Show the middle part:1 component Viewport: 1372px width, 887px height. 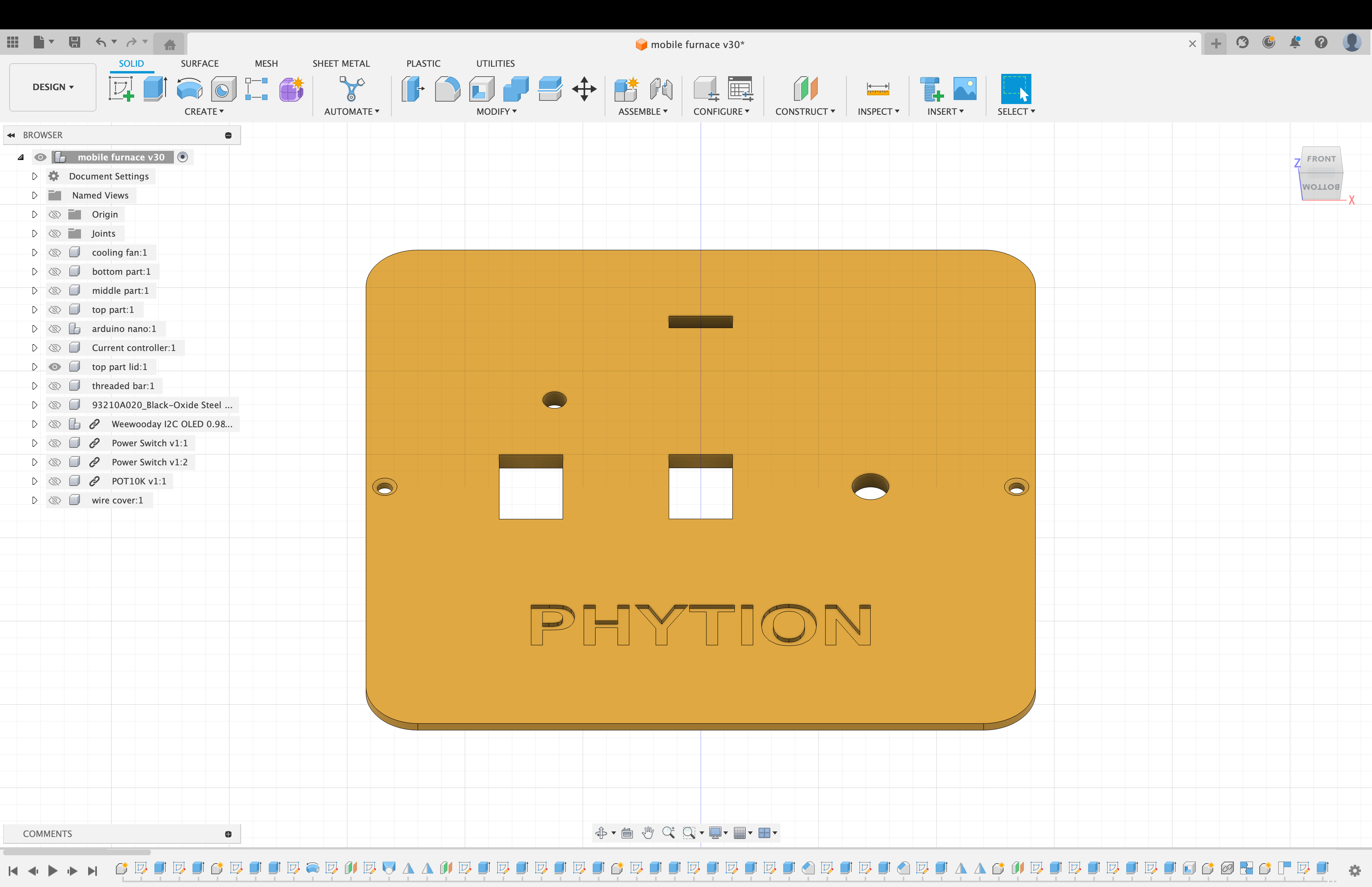pyautogui.click(x=55, y=290)
